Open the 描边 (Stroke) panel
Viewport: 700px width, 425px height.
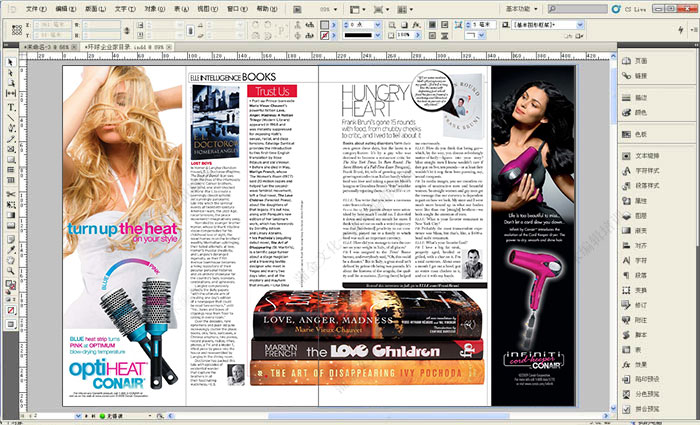tap(635, 98)
